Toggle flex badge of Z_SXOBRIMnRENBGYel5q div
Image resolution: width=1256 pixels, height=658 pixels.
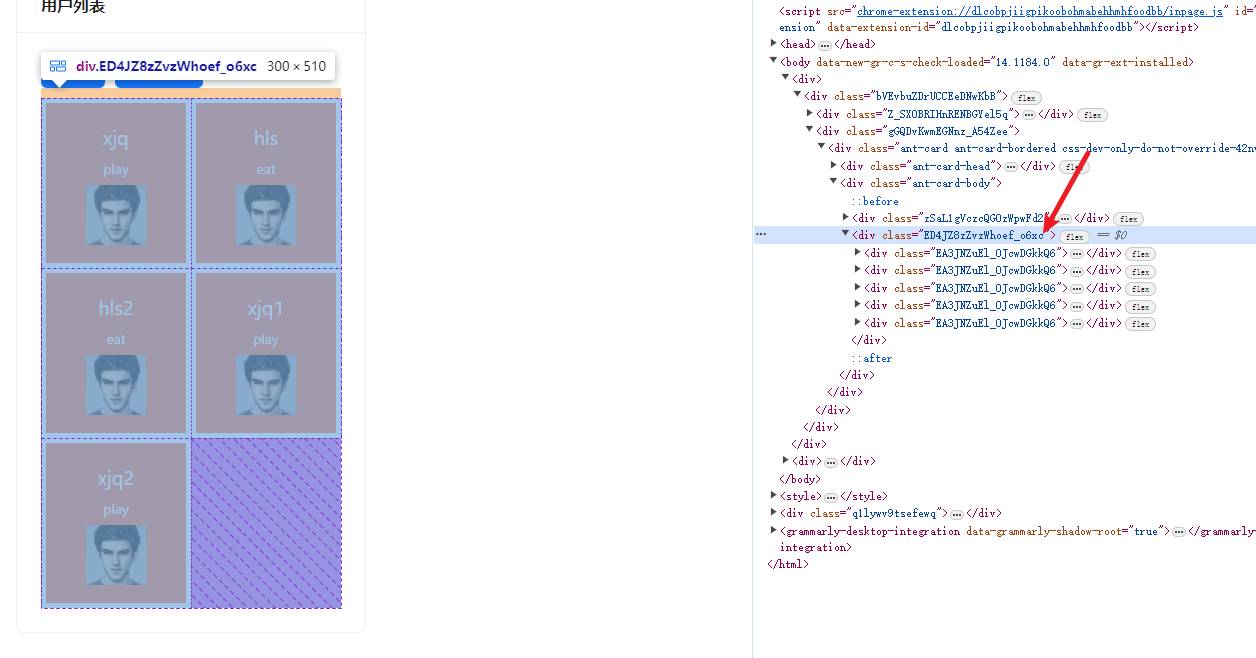1092,115
